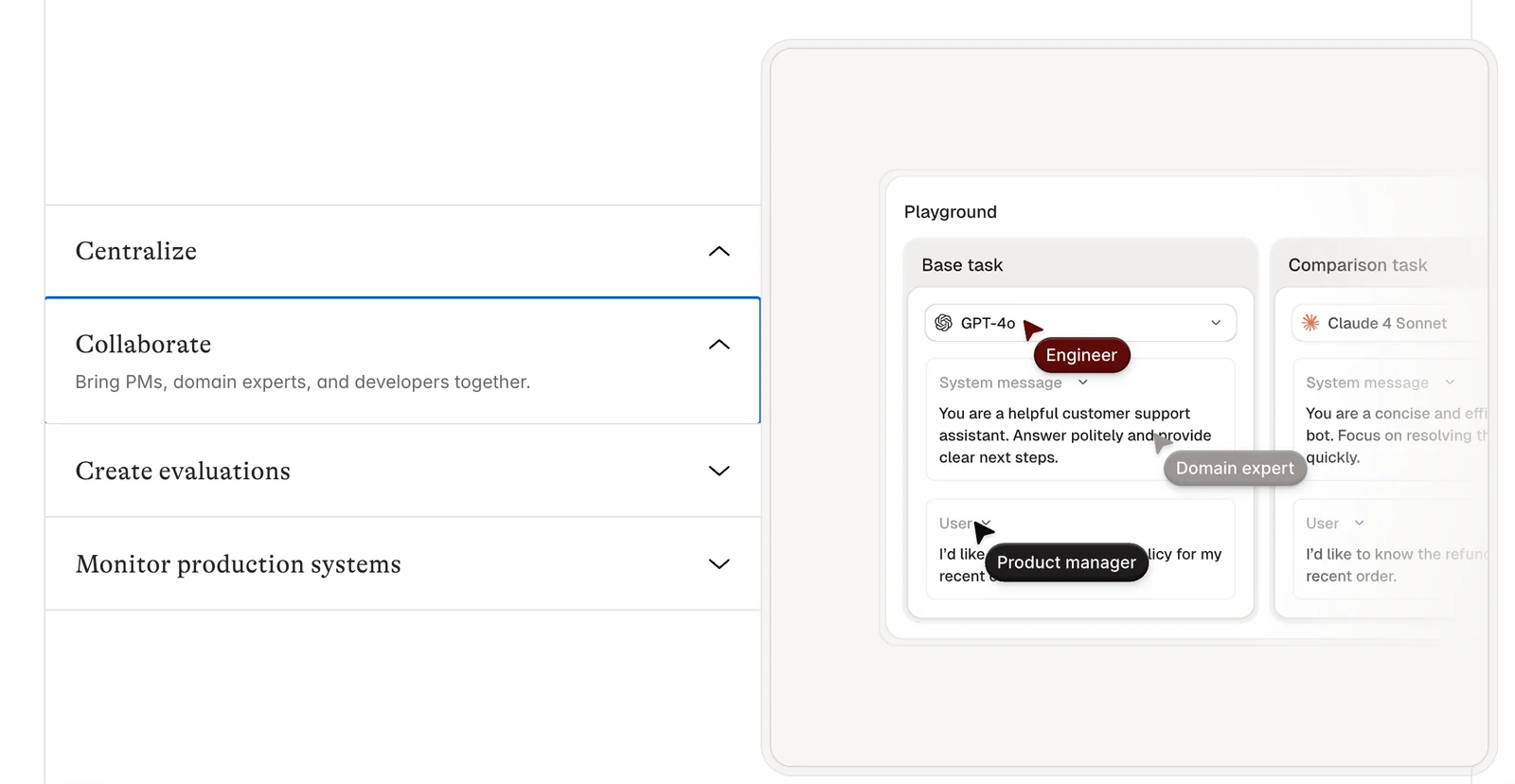Click the Claude starburst logo icon
The image size is (1515, 784).
(1310, 323)
